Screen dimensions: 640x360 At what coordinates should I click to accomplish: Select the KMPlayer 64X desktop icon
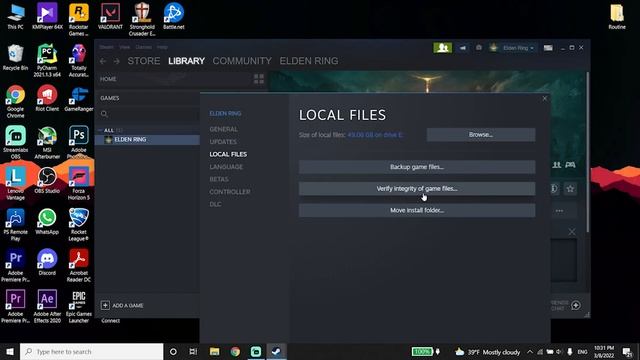coord(47,17)
